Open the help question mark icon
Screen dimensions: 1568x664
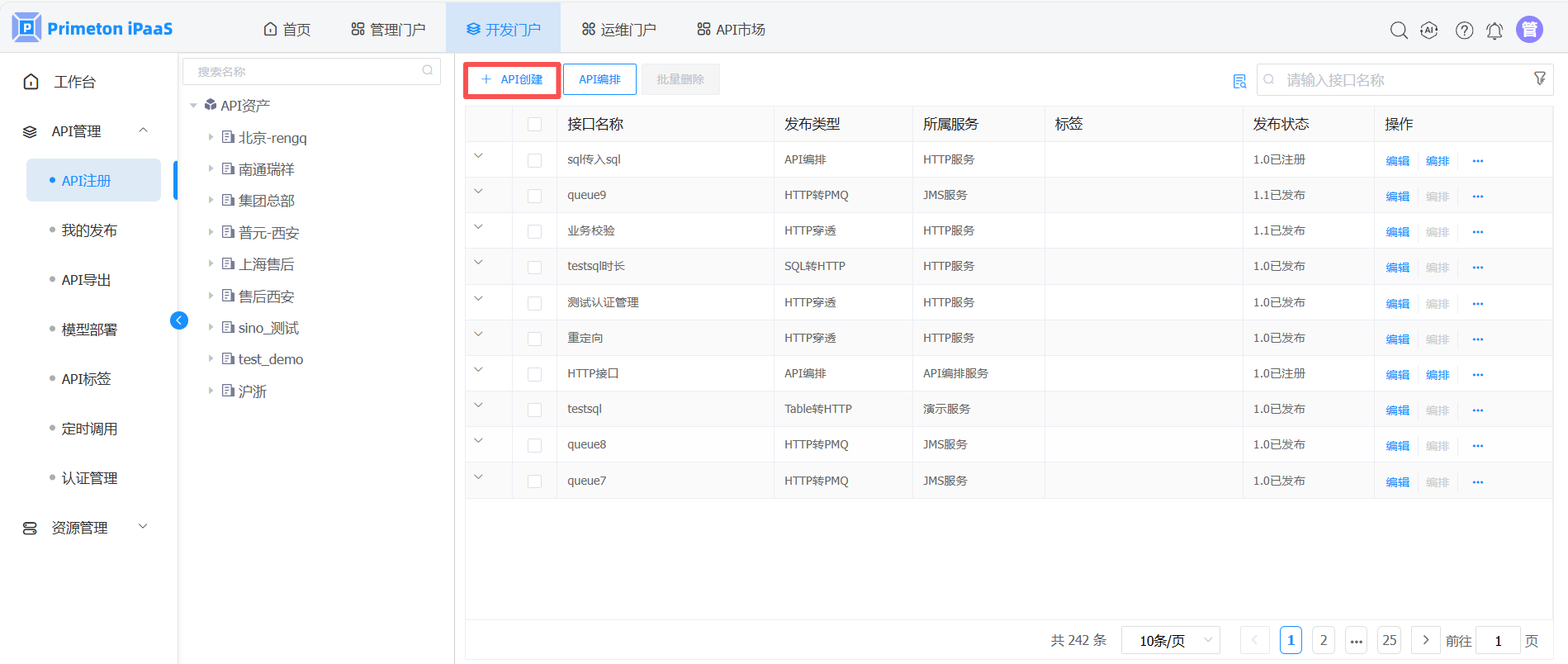pos(1464,31)
